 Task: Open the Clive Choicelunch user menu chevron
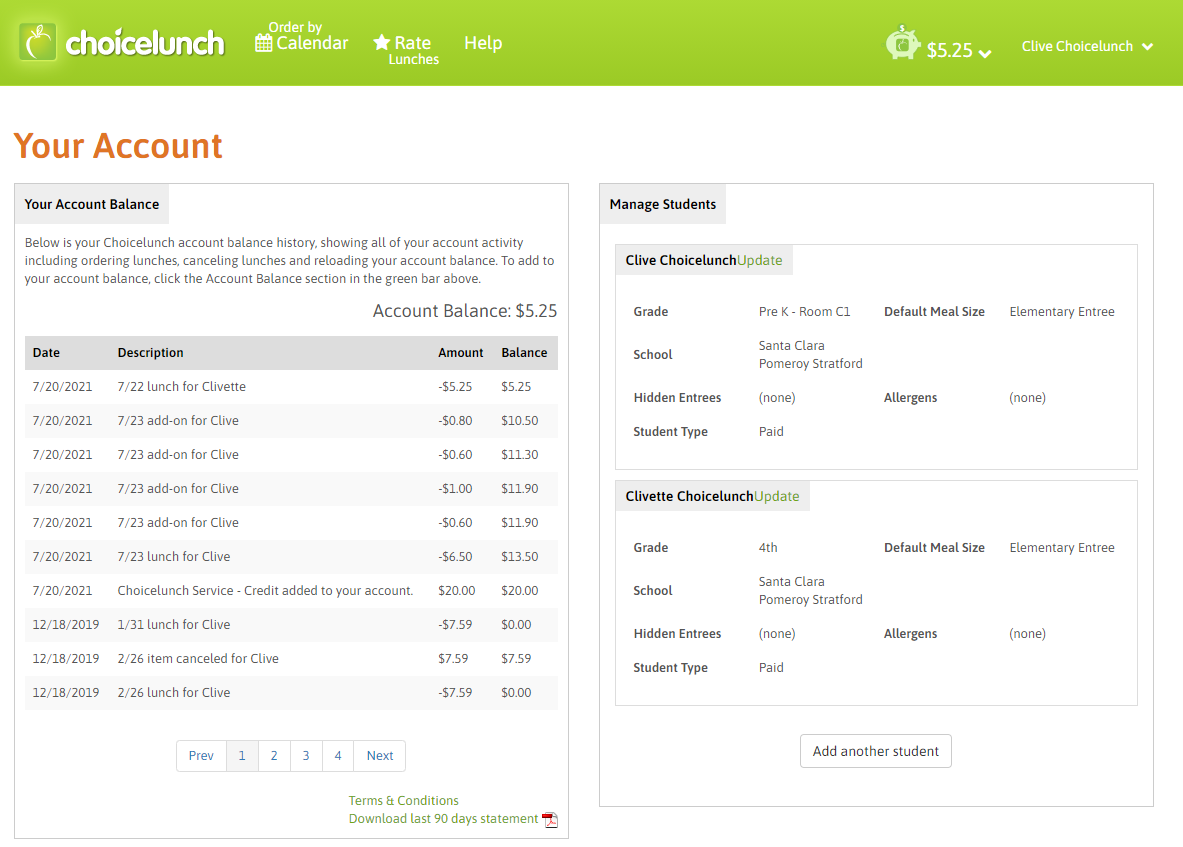1148,47
